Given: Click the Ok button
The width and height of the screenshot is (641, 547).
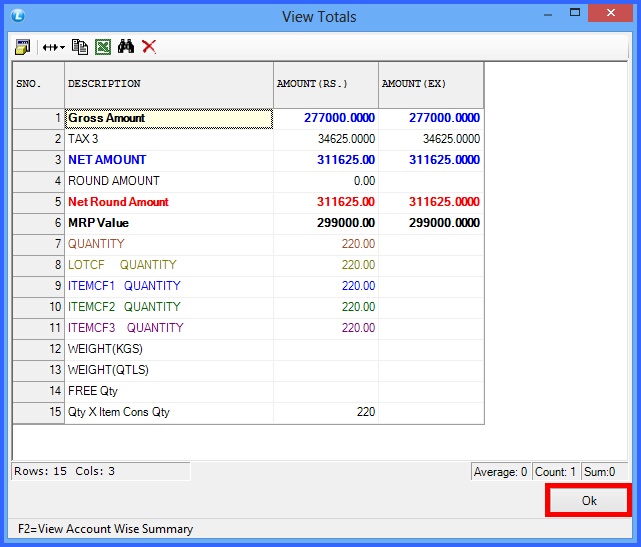Looking at the screenshot, I should click(589, 500).
